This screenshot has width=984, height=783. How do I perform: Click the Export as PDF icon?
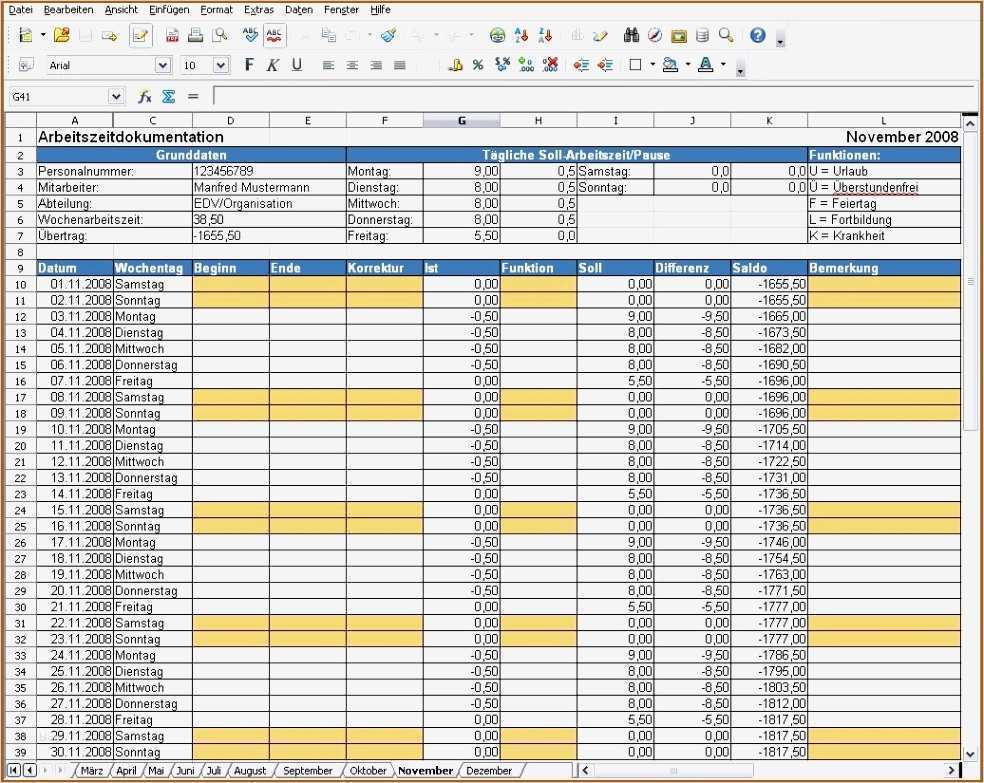point(172,36)
